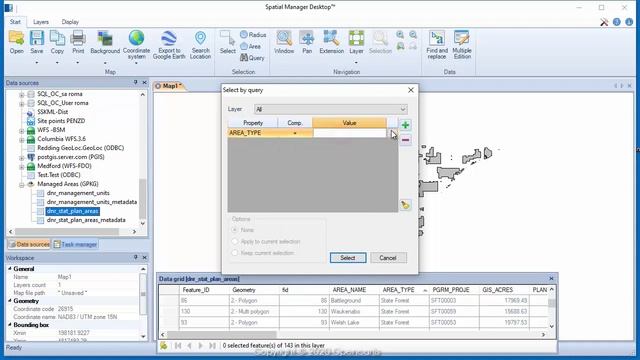
Task: Click the Search Location pin icon
Action: coord(200,38)
